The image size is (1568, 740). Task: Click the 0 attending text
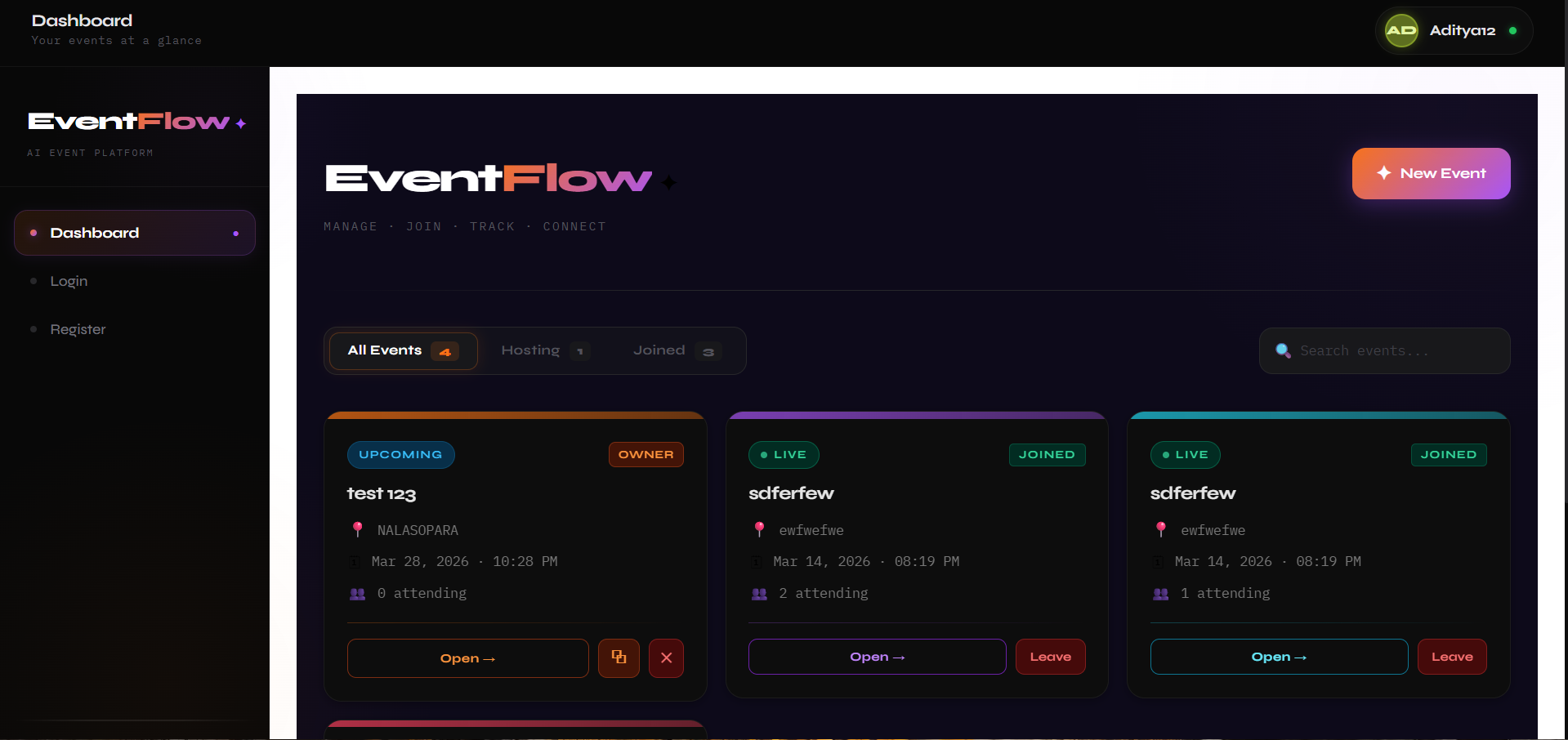click(422, 593)
